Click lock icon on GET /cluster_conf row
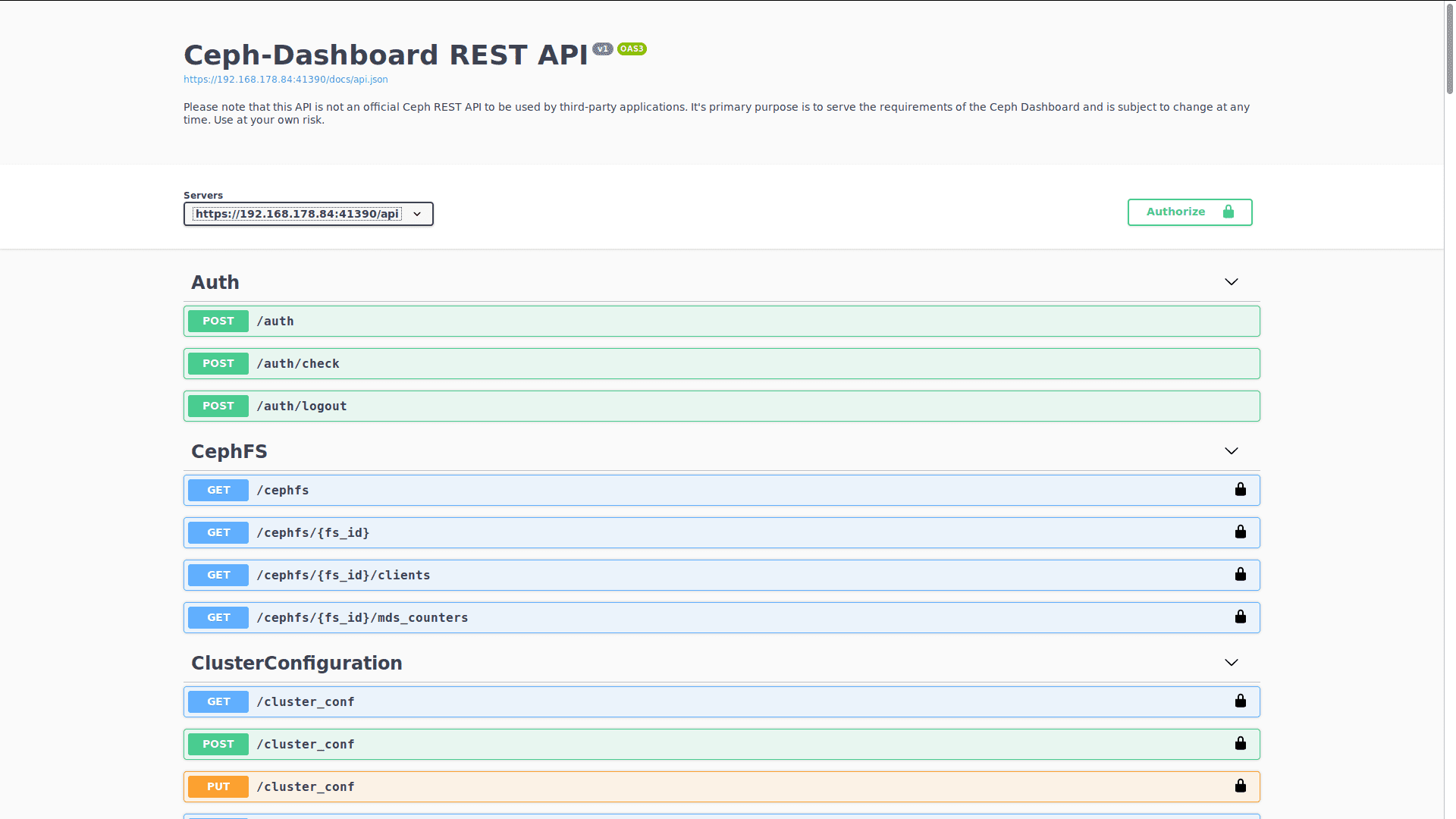1456x819 pixels. pyautogui.click(x=1240, y=701)
